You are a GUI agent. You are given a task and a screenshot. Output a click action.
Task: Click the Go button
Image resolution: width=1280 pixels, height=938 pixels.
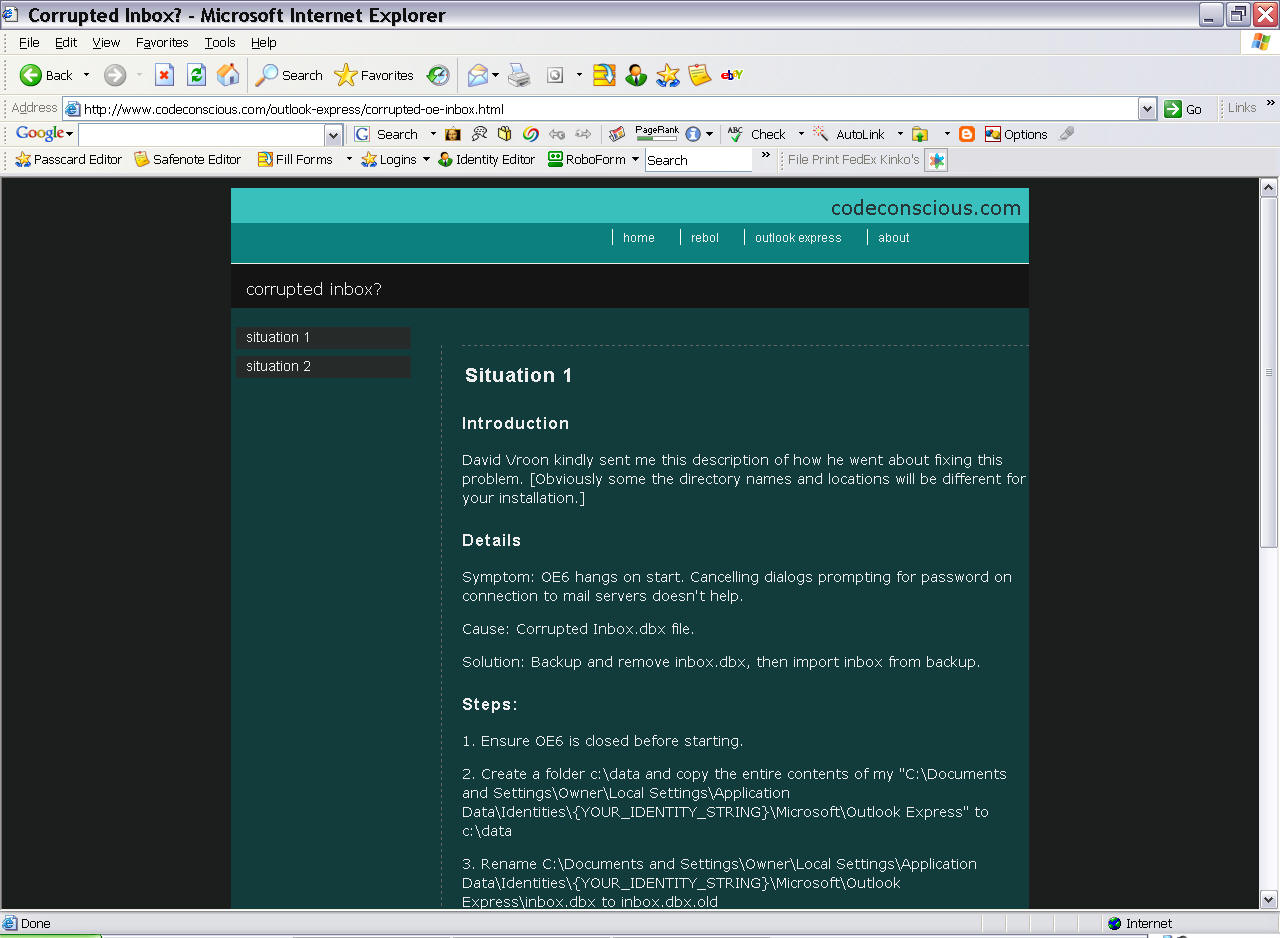(1184, 109)
